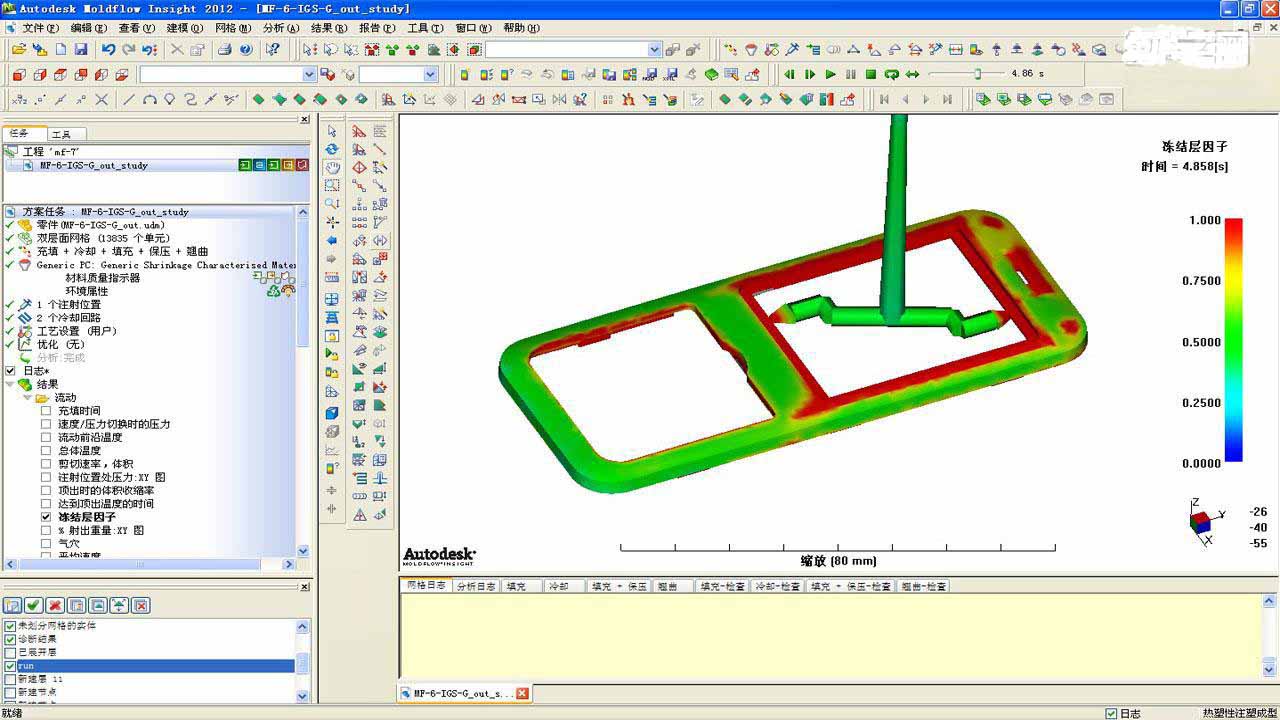The image size is (1280, 720).
Task: Close the MF-6-IGS-G_out_s document tab
Action: click(x=521, y=693)
